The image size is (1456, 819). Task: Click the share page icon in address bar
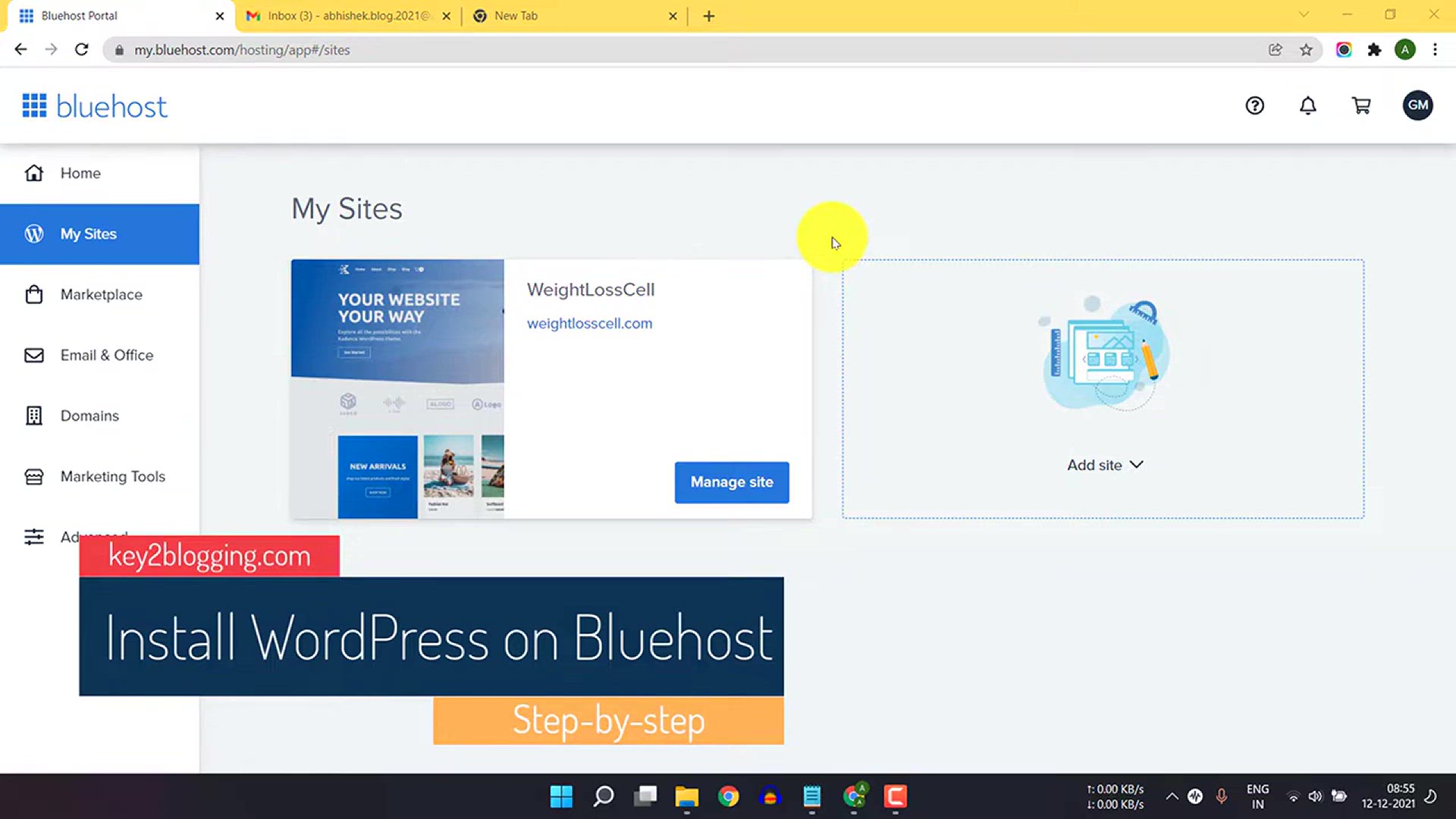pyautogui.click(x=1276, y=49)
